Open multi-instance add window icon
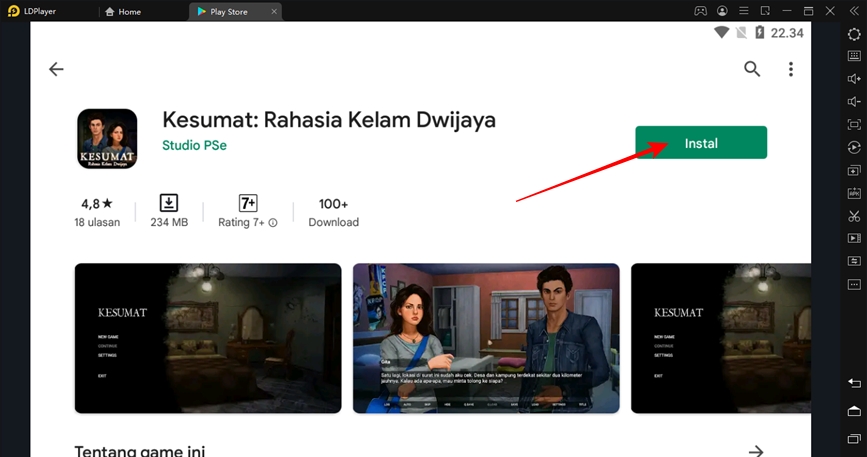867x457 pixels. [854, 170]
